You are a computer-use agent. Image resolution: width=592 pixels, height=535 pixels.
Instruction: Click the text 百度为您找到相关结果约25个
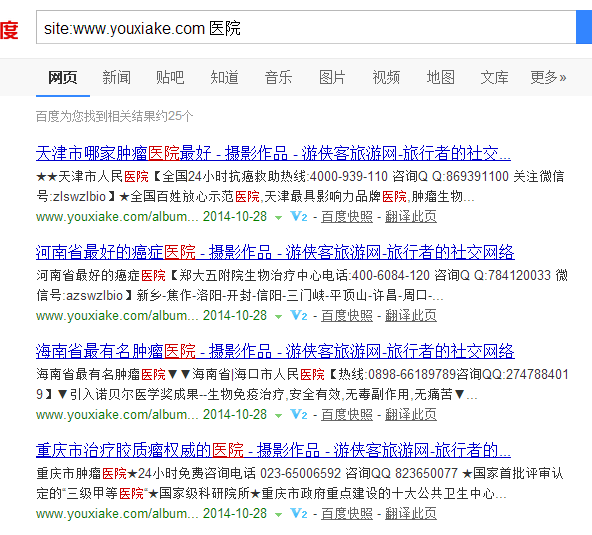[114, 116]
